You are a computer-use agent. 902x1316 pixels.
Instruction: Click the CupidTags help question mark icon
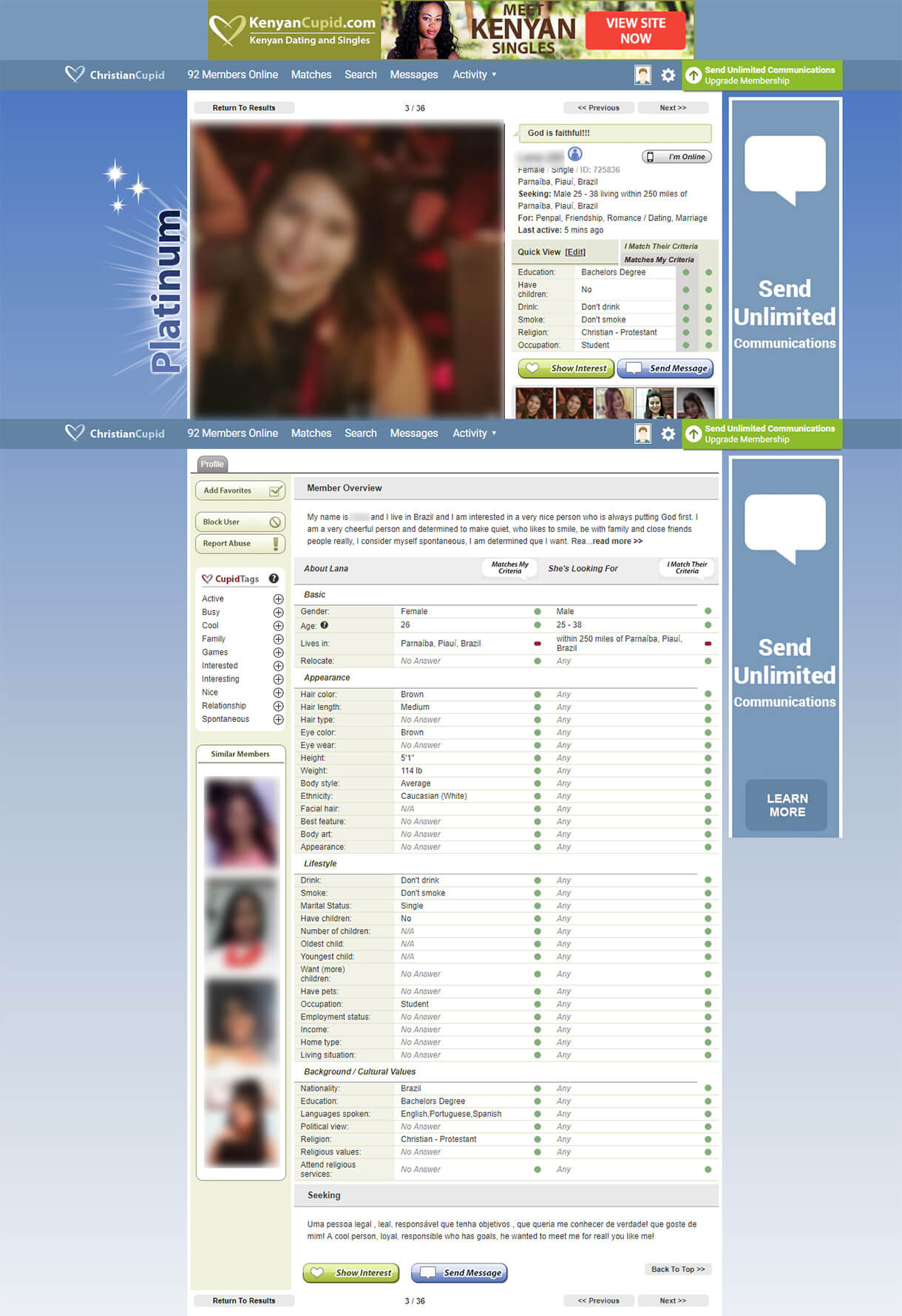[x=274, y=578]
